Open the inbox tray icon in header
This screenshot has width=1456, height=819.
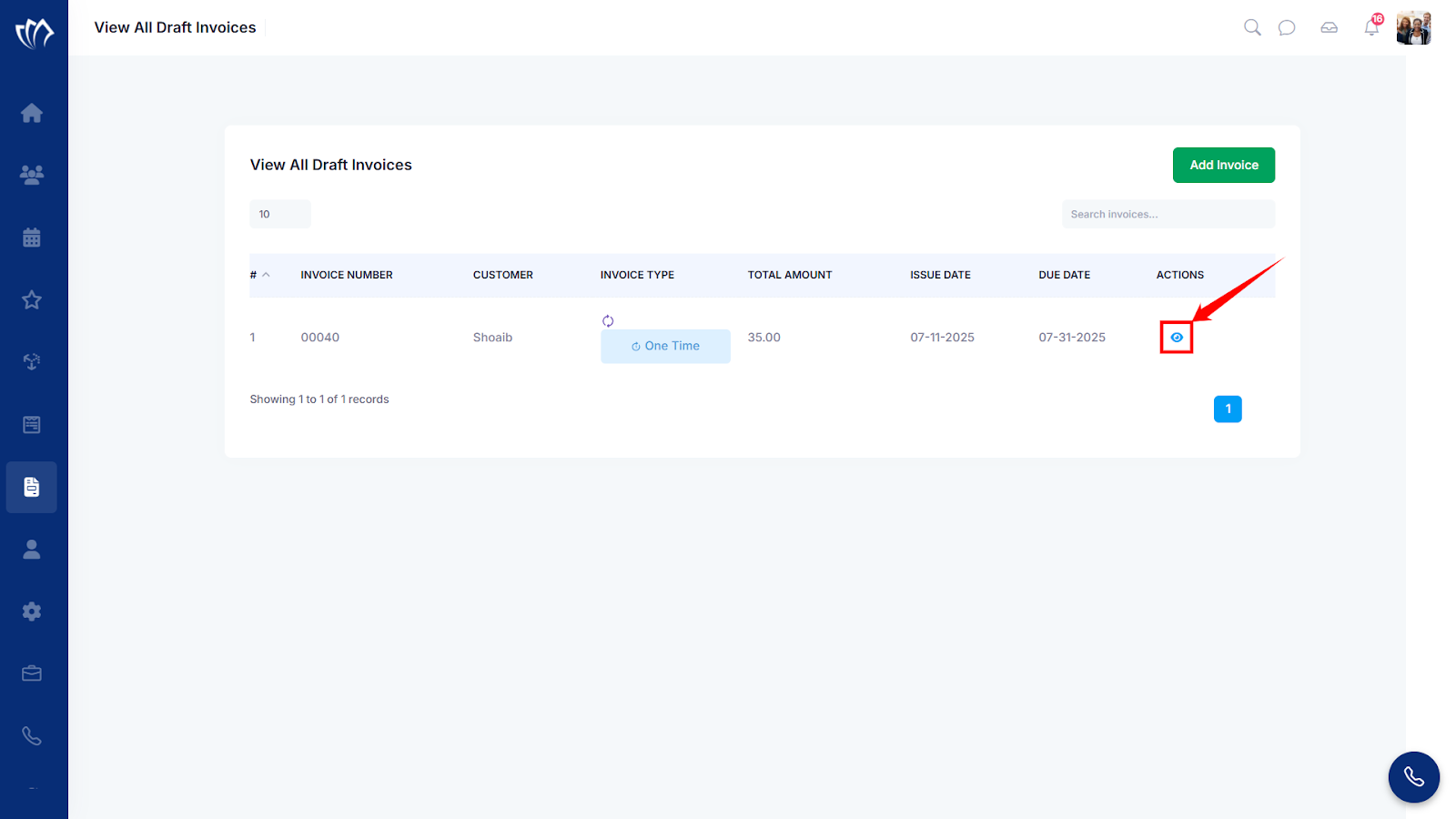[x=1330, y=28]
